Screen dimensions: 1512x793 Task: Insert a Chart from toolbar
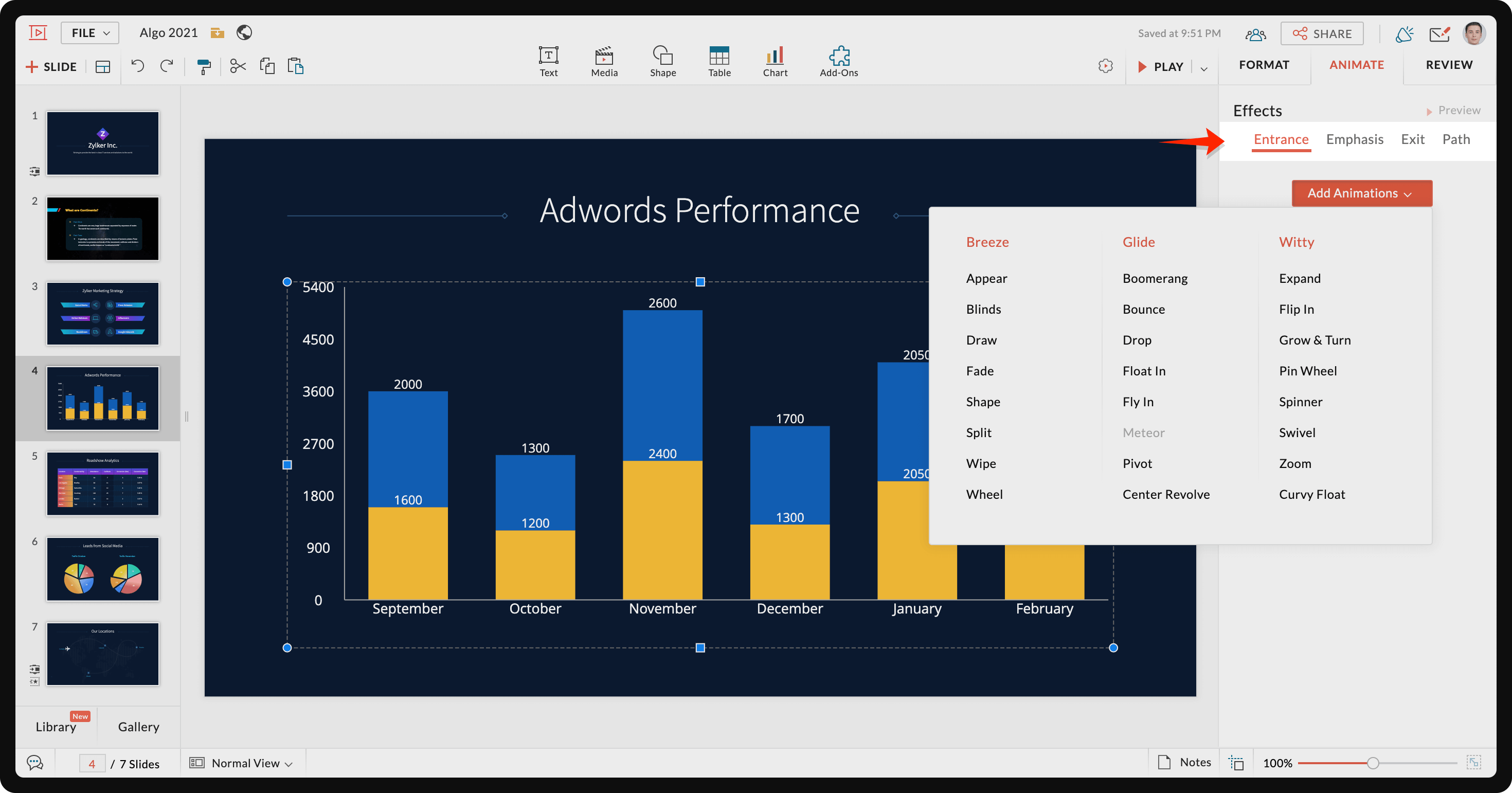click(x=775, y=62)
